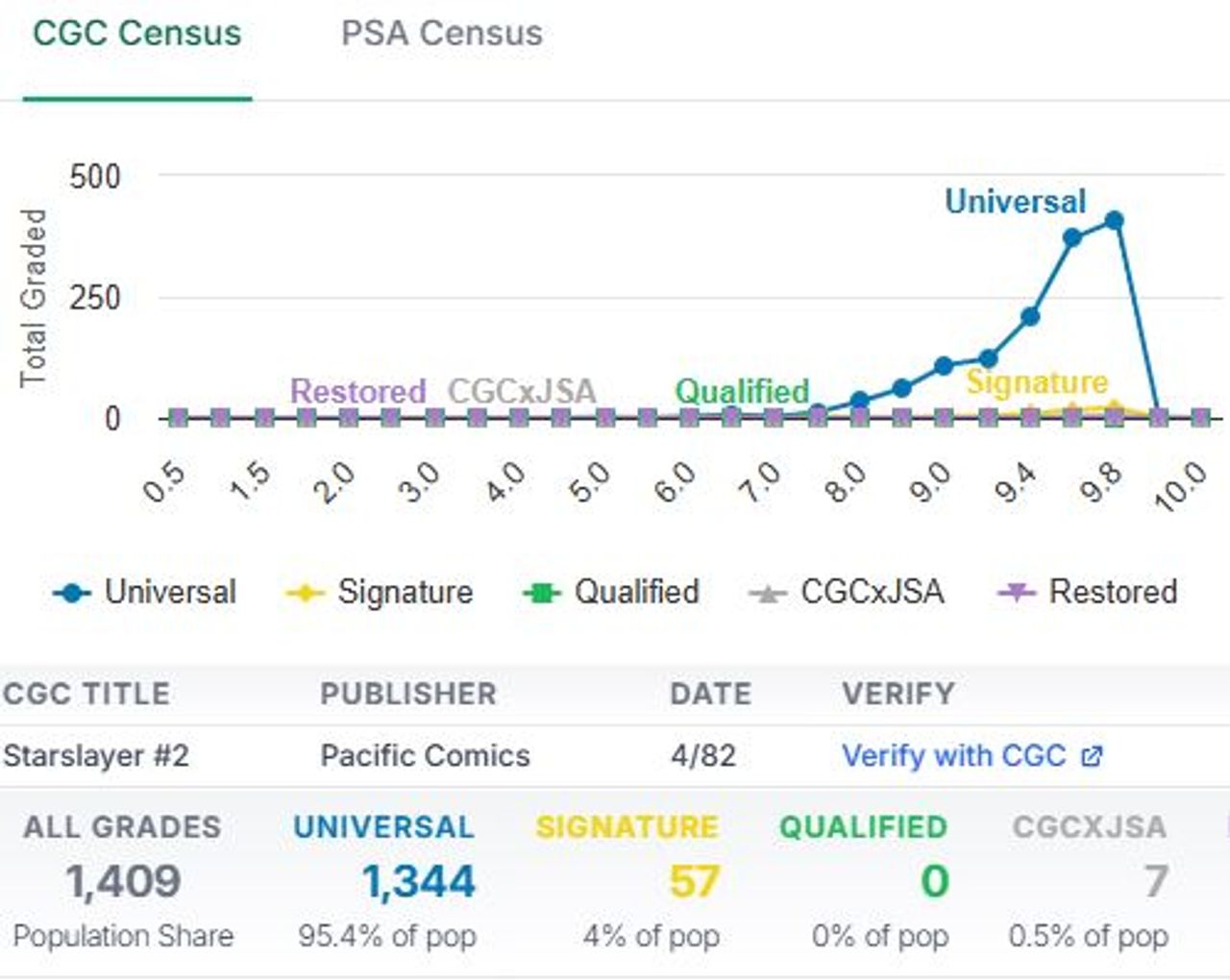Image resolution: width=1230 pixels, height=980 pixels.
Task: Click the Signature count 57
Action: (x=693, y=882)
